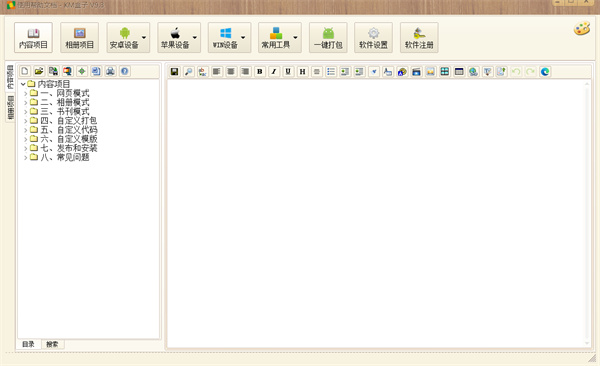
Task: Toggle bold formatting with B icon
Action: (260, 72)
